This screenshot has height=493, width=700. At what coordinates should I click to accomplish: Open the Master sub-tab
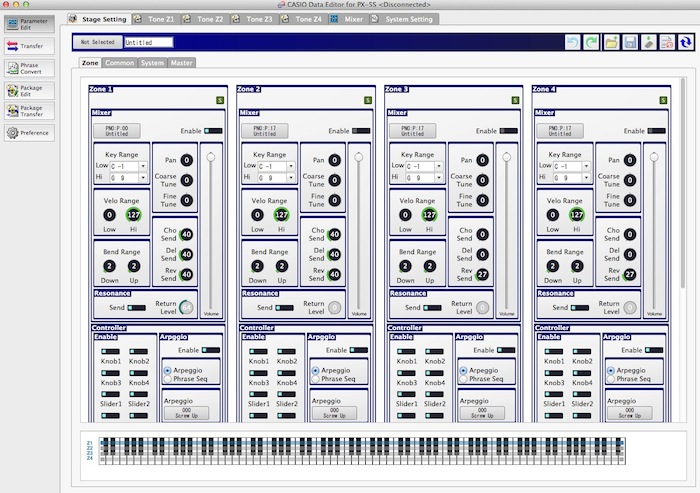(x=181, y=63)
